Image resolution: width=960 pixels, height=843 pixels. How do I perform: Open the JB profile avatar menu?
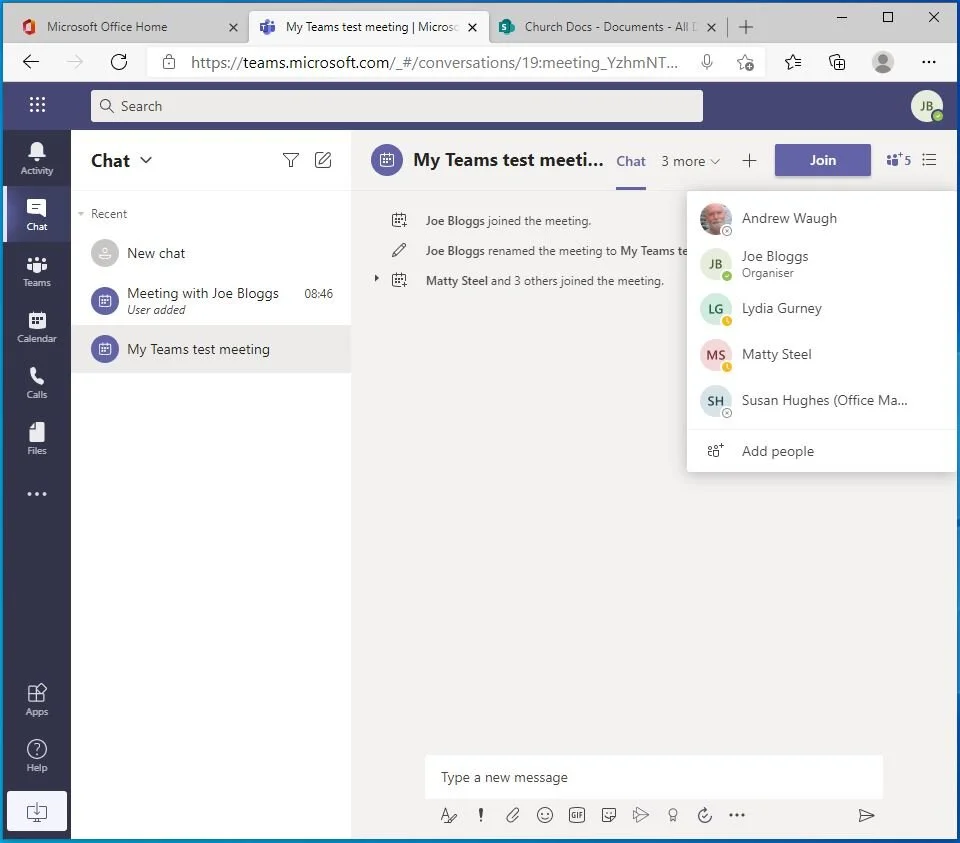[926, 106]
